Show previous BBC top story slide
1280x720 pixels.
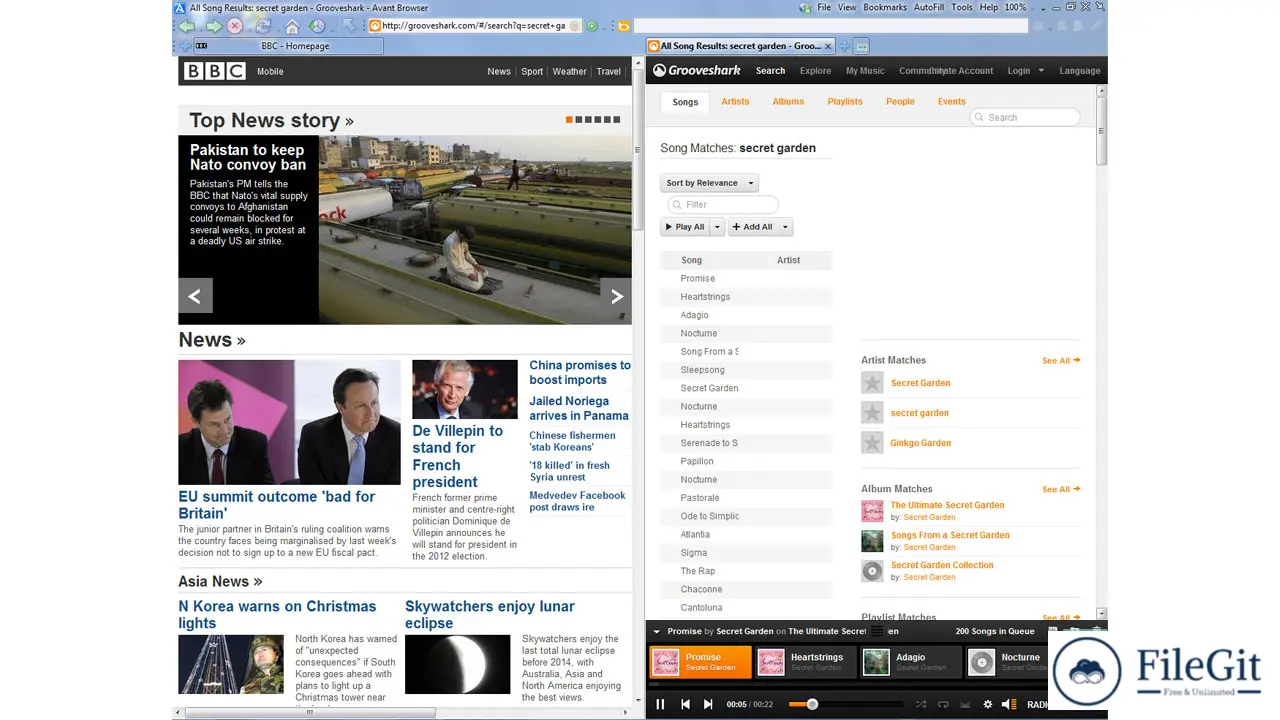(x=195, y=296)
